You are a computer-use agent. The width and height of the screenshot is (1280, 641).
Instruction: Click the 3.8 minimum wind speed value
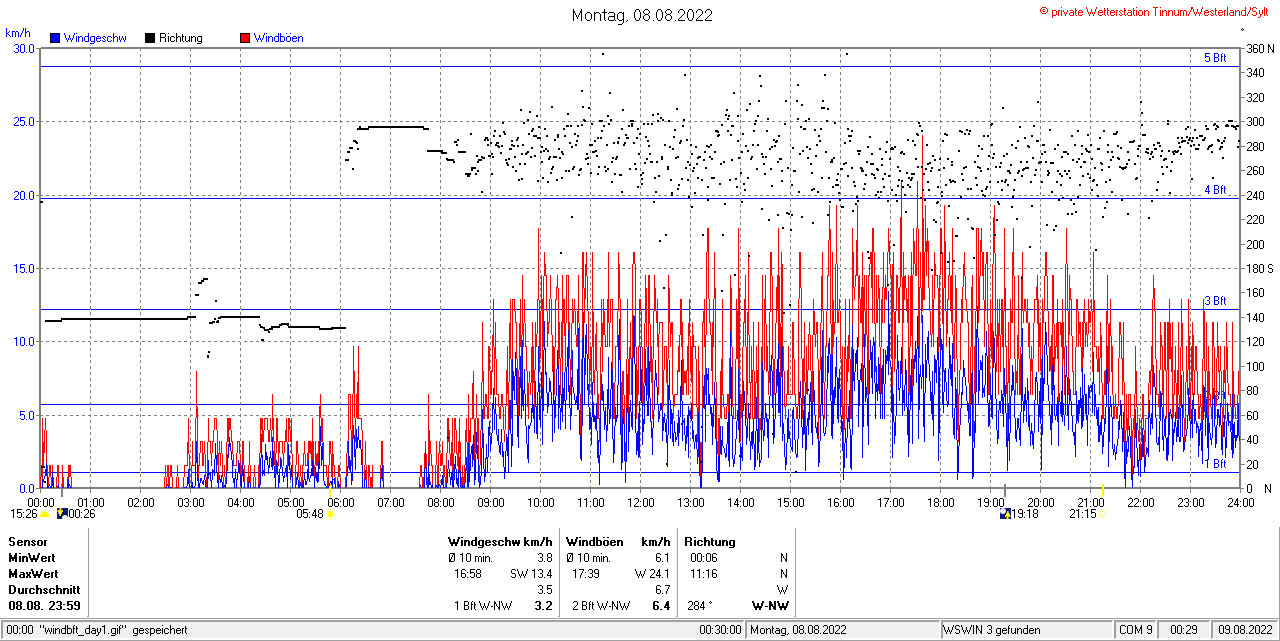[545, 558]
